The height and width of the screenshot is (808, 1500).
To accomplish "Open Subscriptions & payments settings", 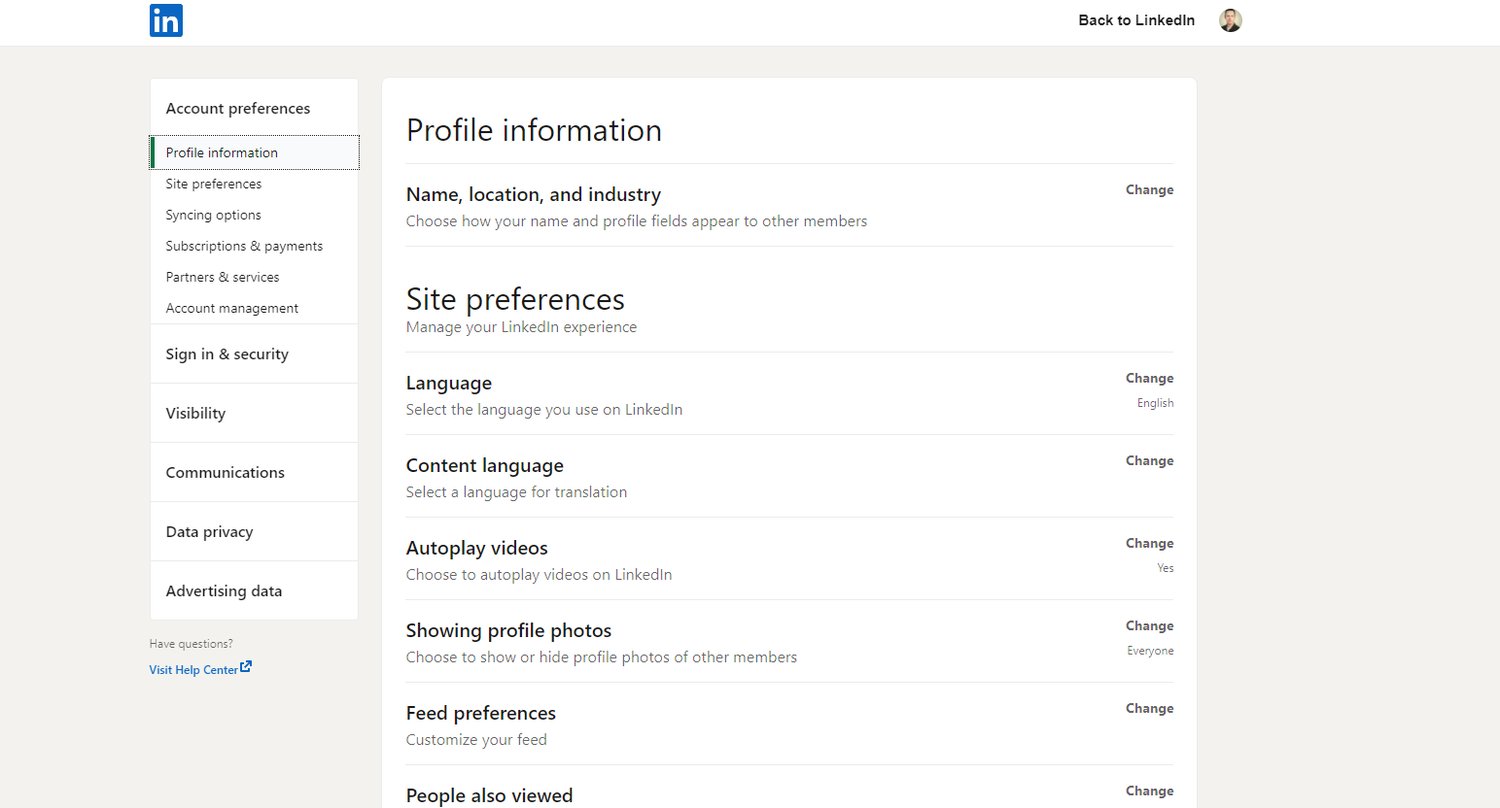I will tap(244, 246).
